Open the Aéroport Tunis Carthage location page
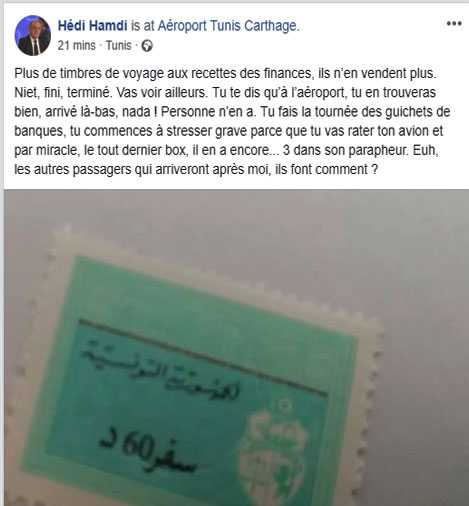Screen dimensions: 469x506 228,26
